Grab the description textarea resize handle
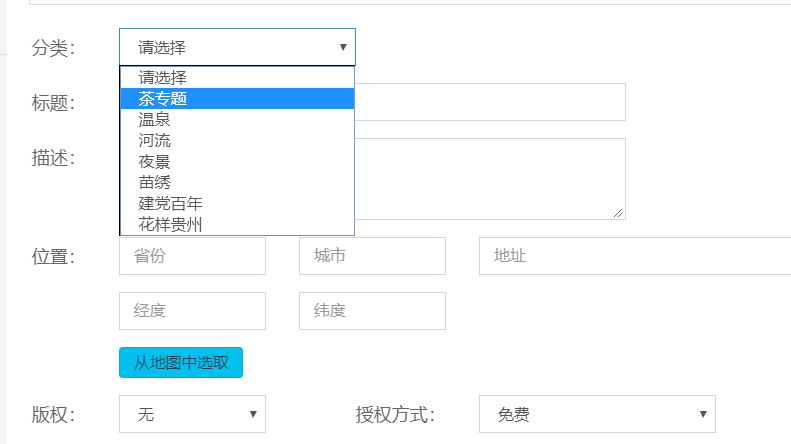791x444 pixels. (619, 213)
